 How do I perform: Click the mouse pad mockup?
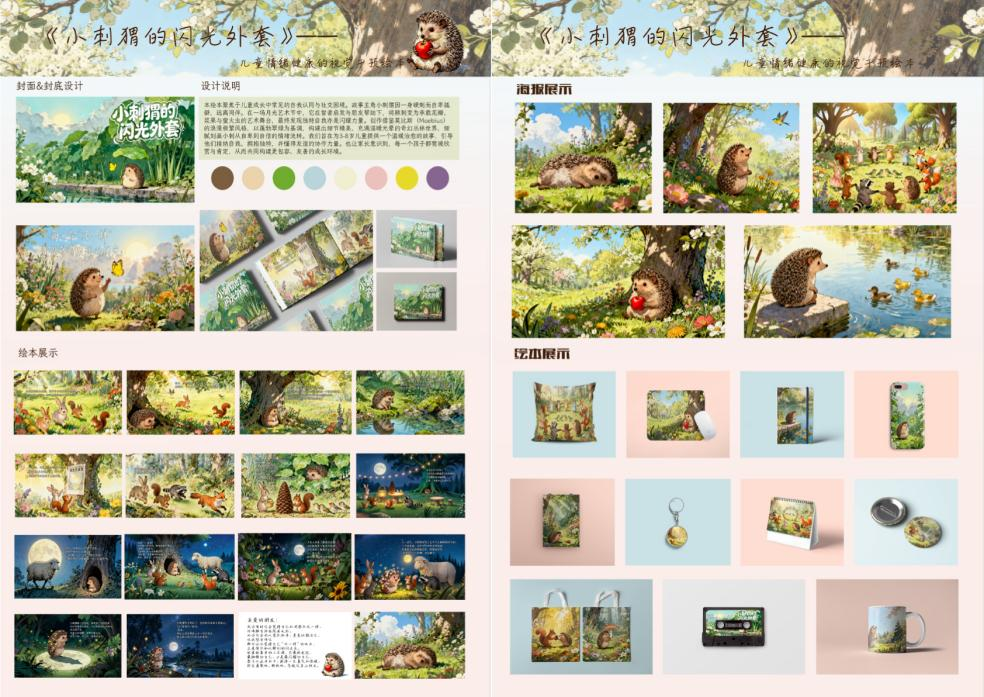point(677,414)
